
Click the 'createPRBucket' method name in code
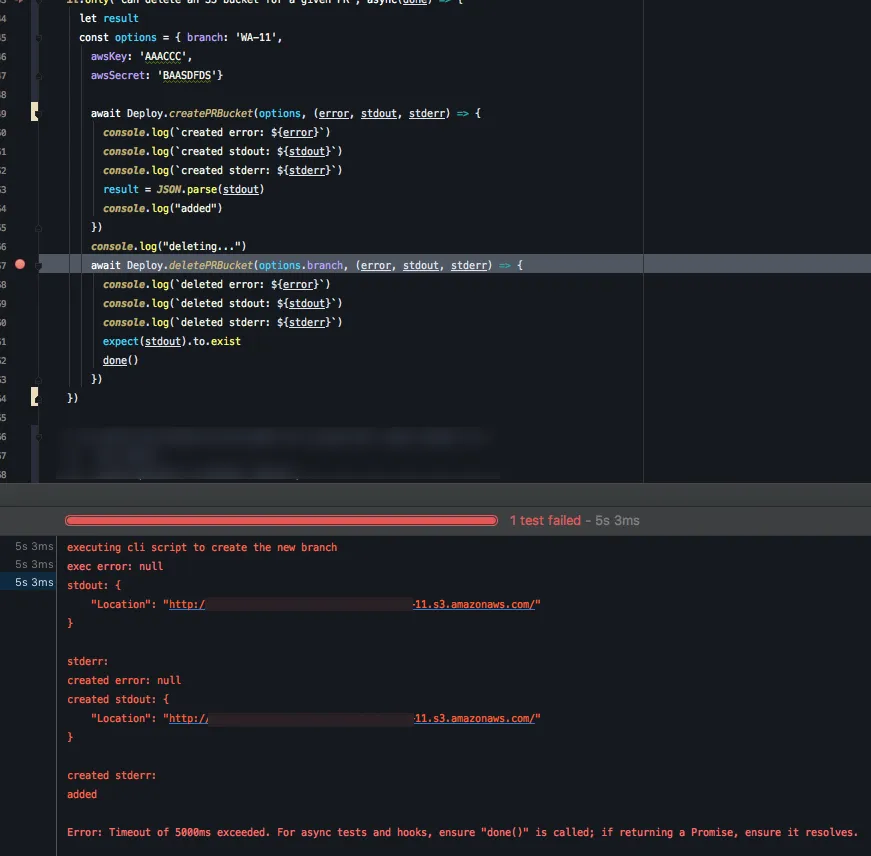[x=211, y=113]
